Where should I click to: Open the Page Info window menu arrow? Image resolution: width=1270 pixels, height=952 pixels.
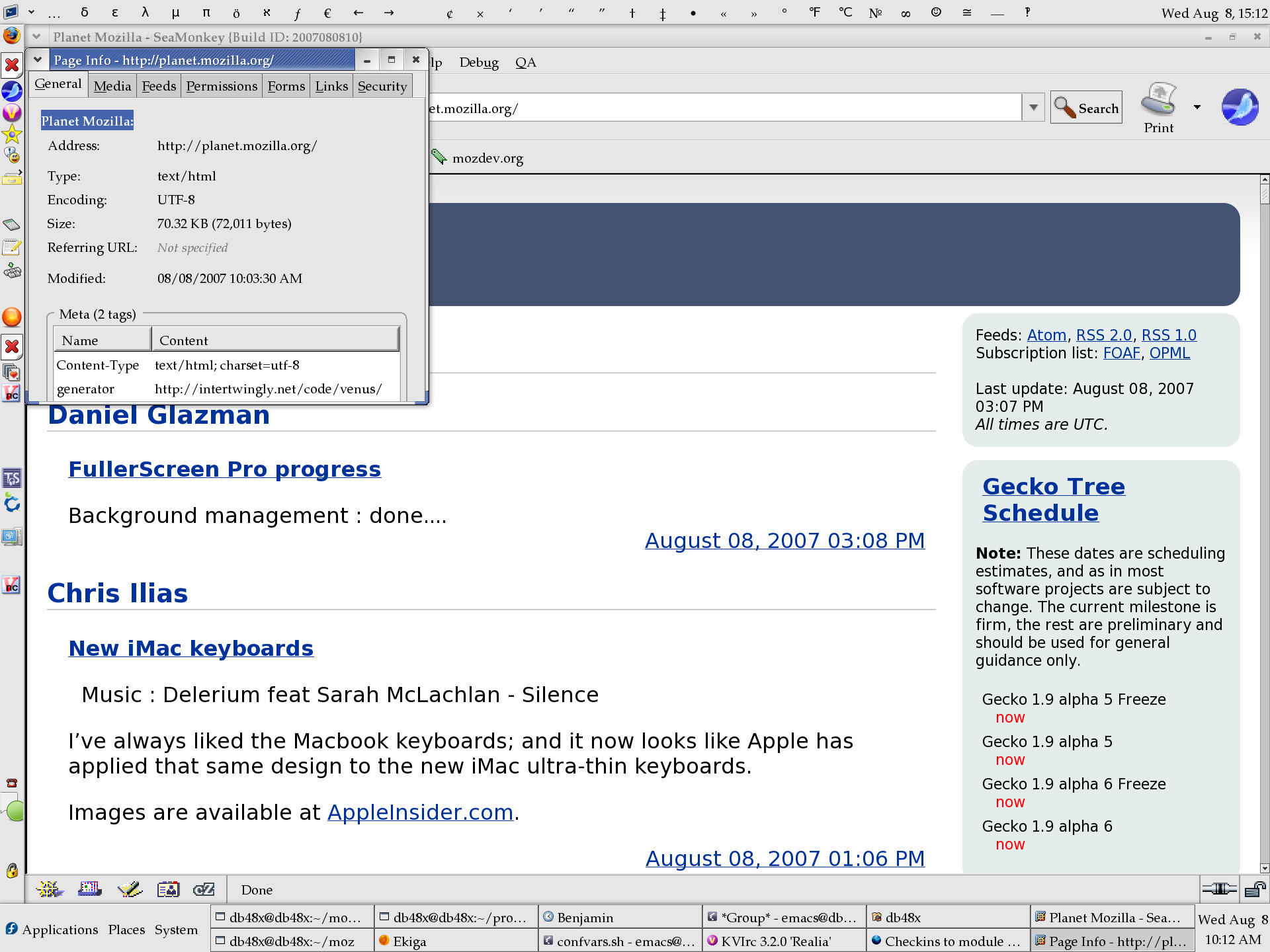coord(38,60)
